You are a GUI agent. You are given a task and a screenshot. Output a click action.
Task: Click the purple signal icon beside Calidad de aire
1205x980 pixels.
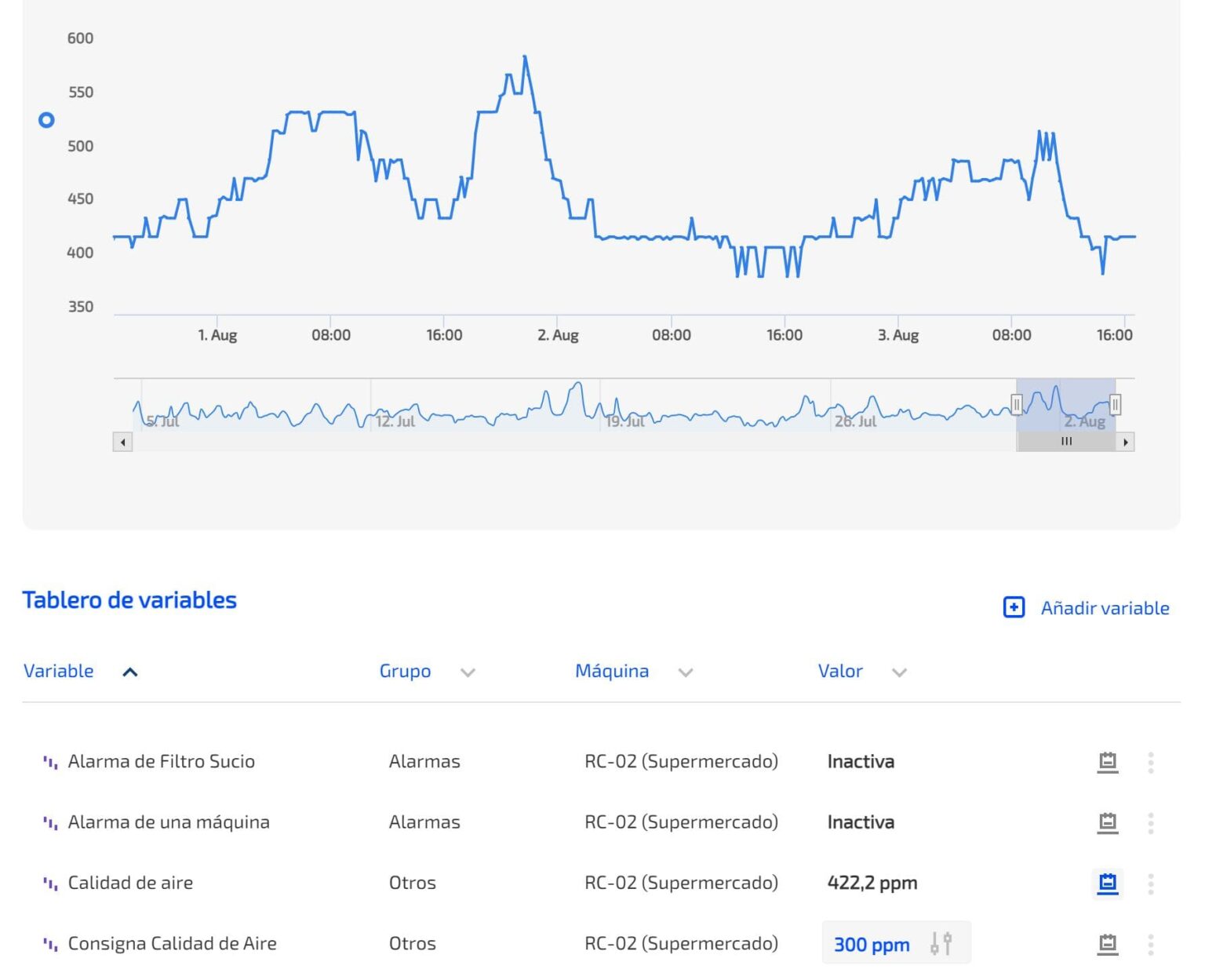coord(50,882)
